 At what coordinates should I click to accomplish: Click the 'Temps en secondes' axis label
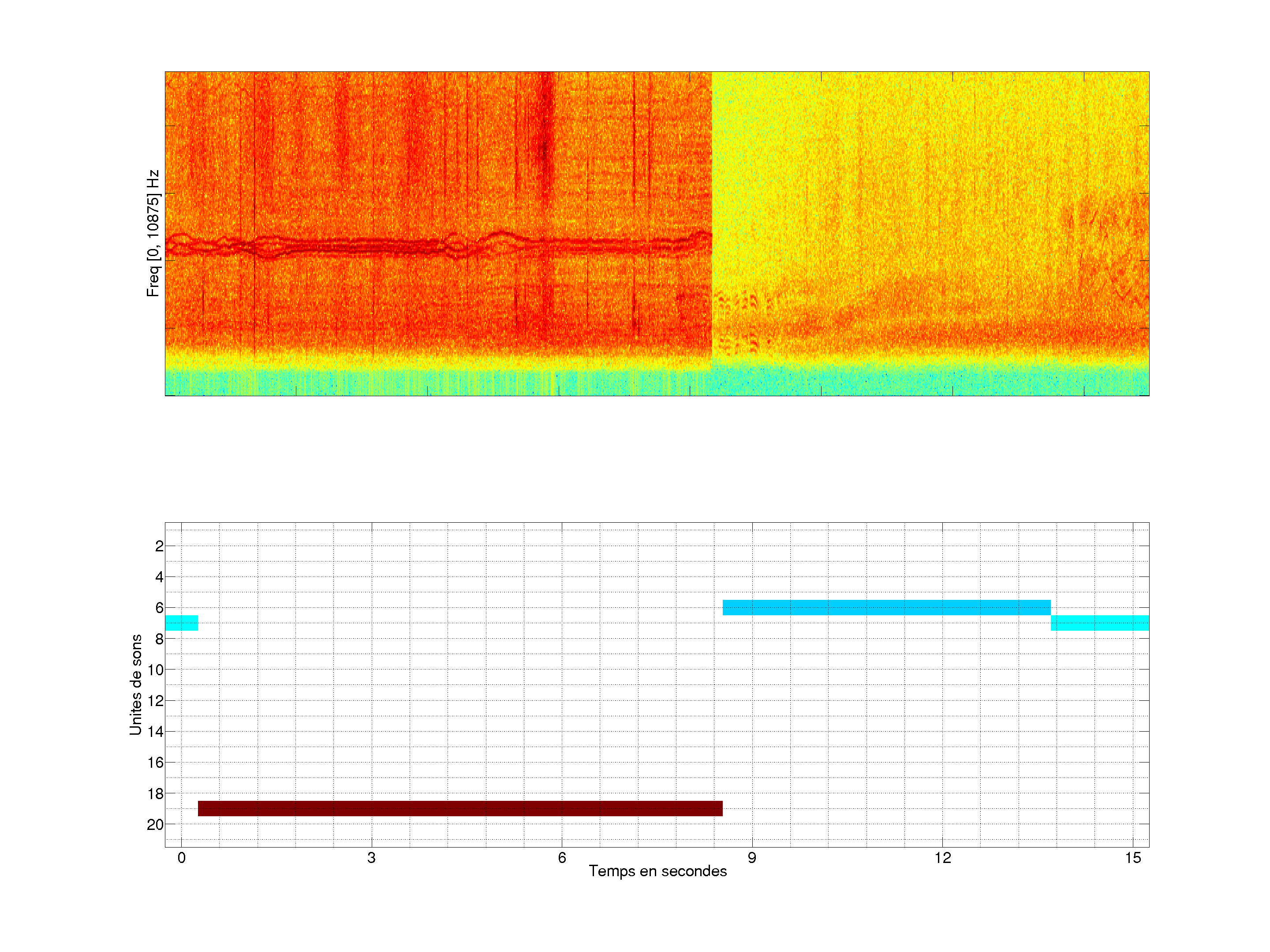tap(657, 871)
